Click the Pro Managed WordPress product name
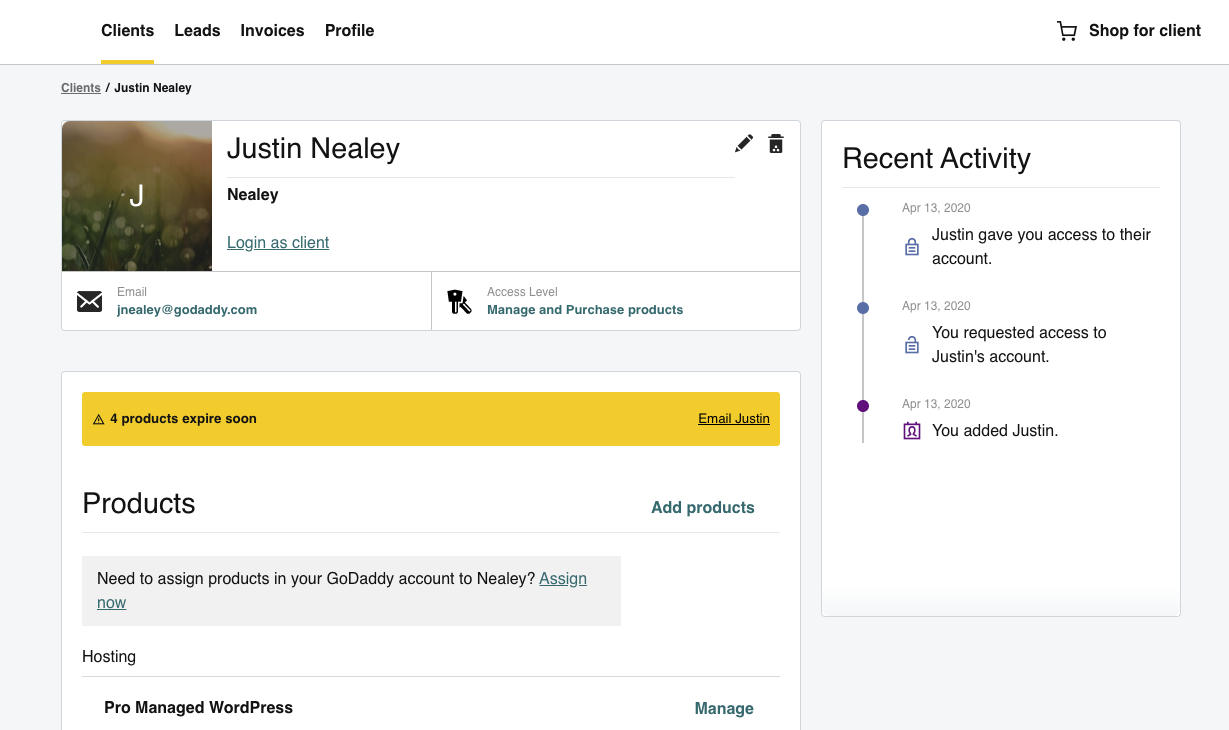 coord(198,708)
